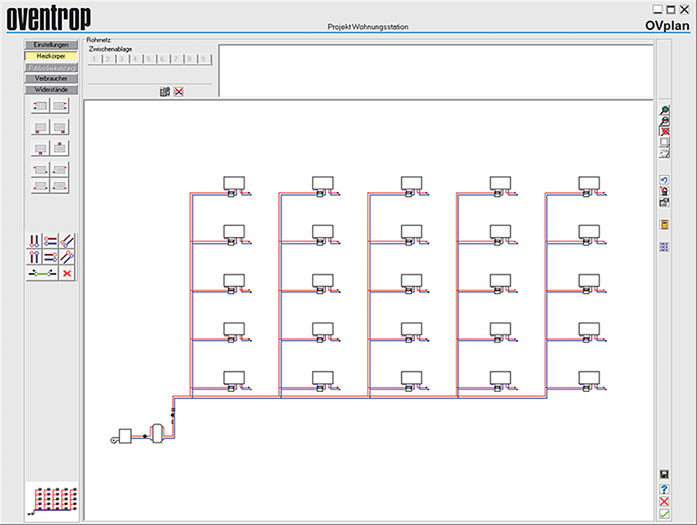Screen dimensions: 697x525
Task: Select clipboard slot 1 in Zwischenablage
Action: pos(96,59)
